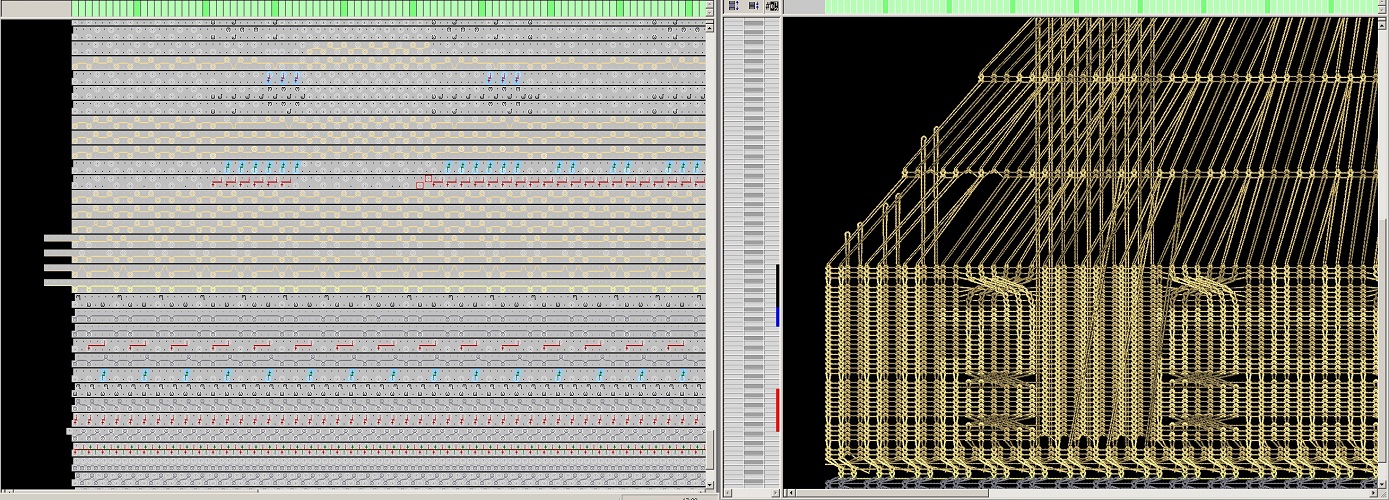1389x500 pixels.
Task: Click left arrow of fabric view horizontal scrollbar
Action: tap(790, 493)
